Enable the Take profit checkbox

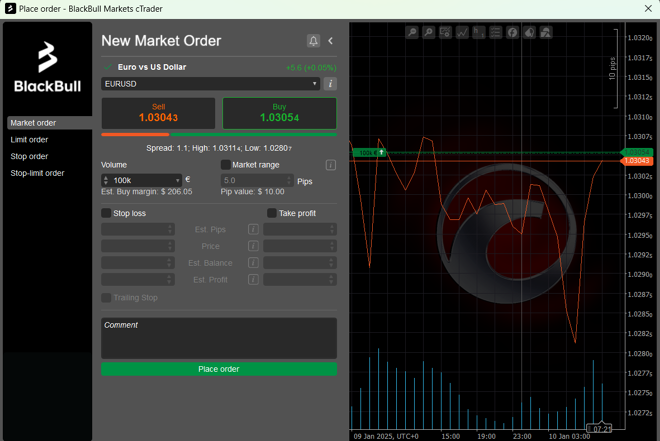tap(272, 213)
